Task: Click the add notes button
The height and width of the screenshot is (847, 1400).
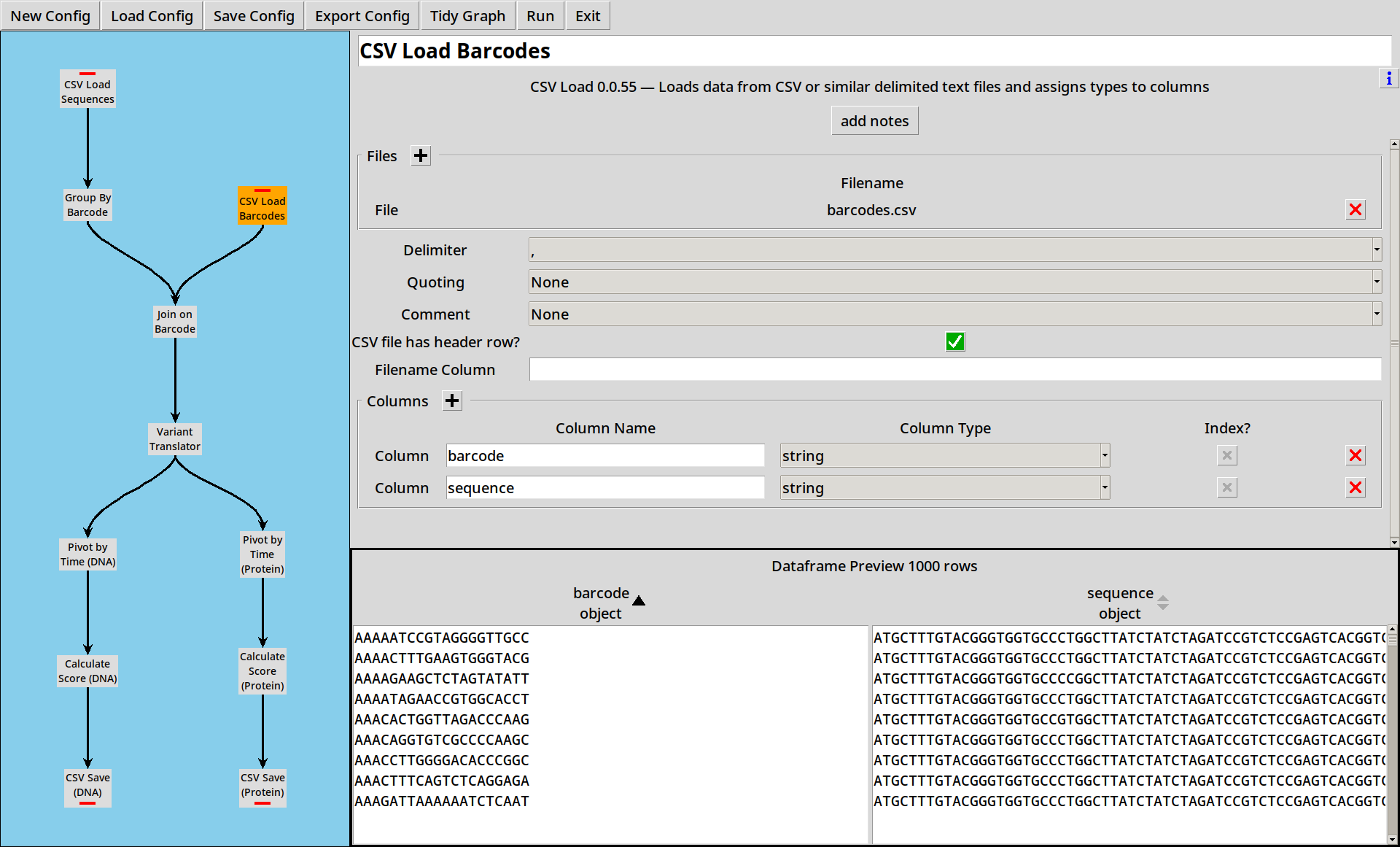Action: 874,121
